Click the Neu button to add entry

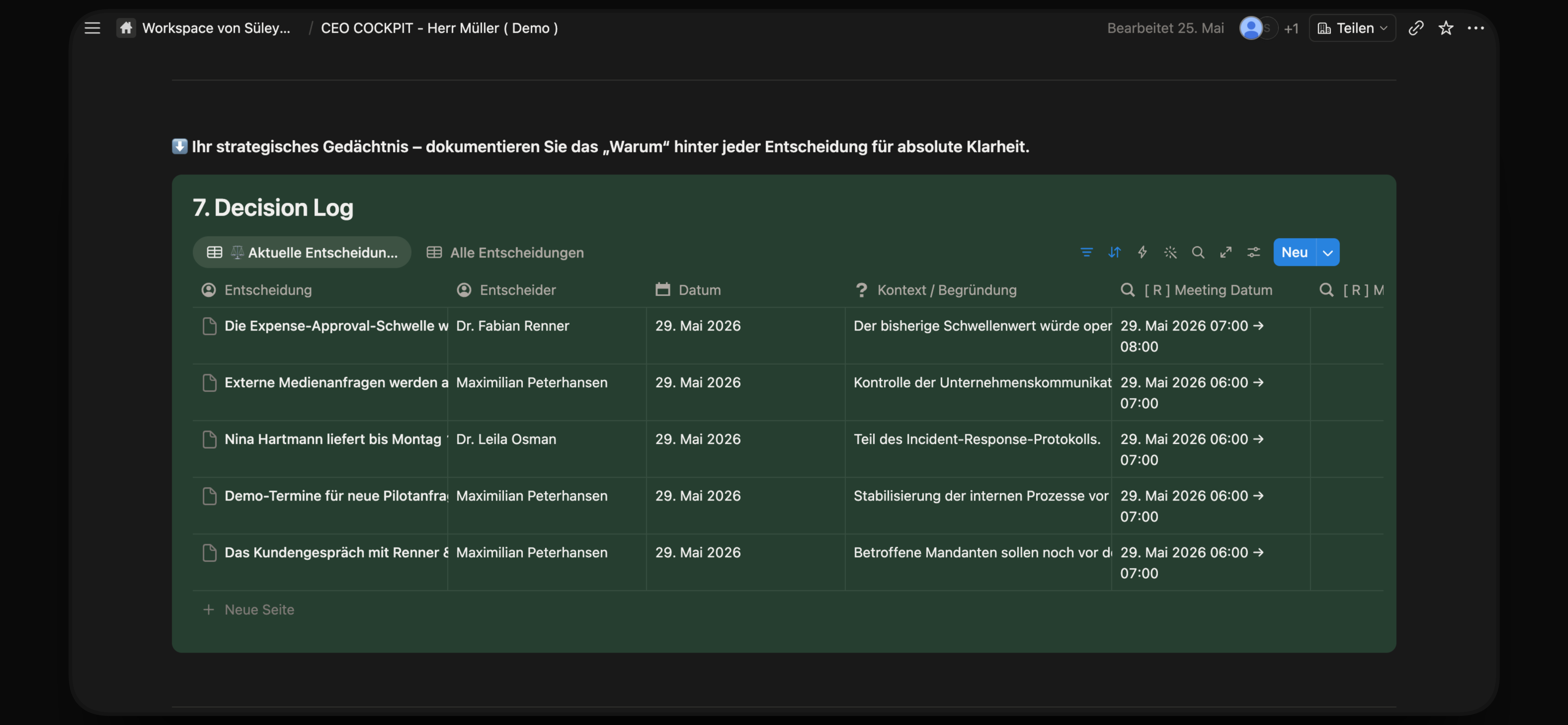click(1295, 252)
